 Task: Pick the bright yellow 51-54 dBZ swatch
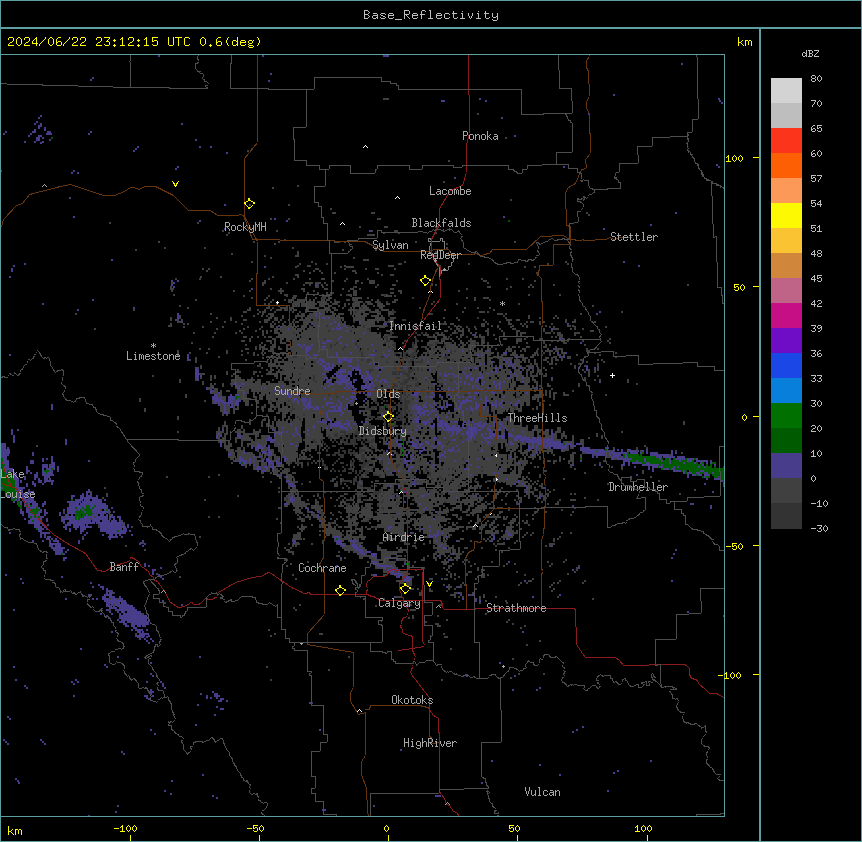(x=786, y=215)
